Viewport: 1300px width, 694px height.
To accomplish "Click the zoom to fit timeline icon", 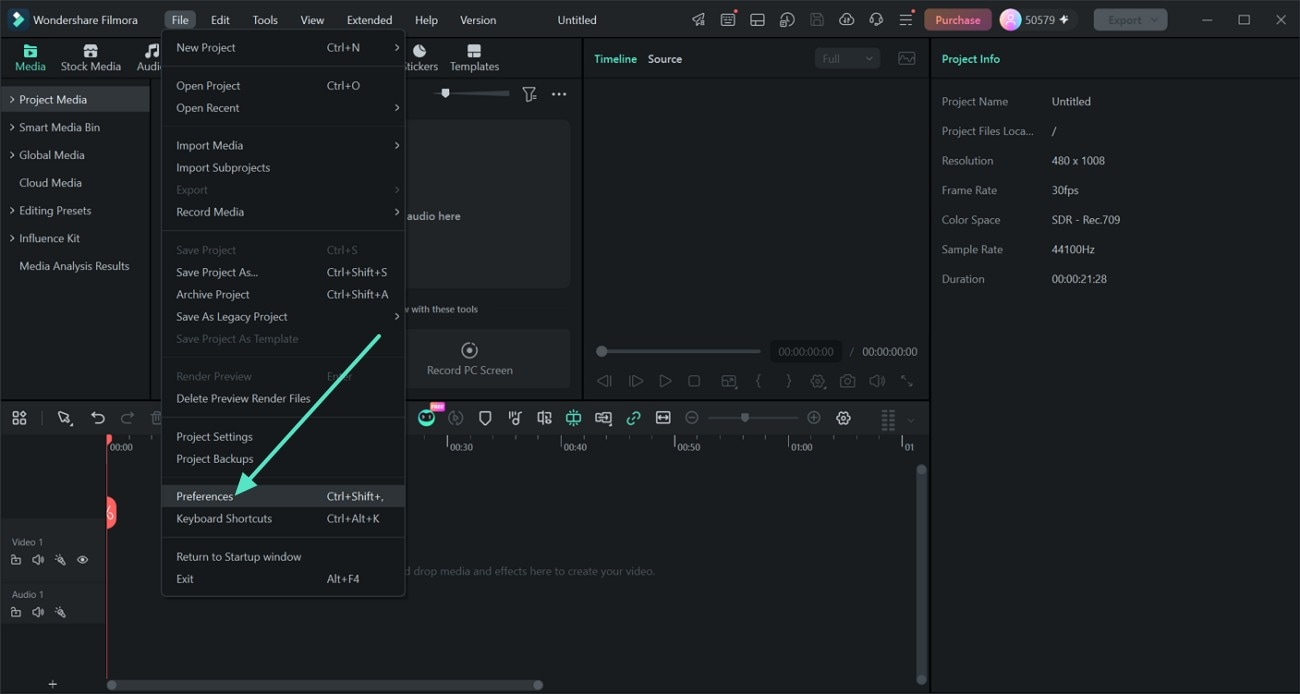I will pyautogui.click(x=663, y=418).
